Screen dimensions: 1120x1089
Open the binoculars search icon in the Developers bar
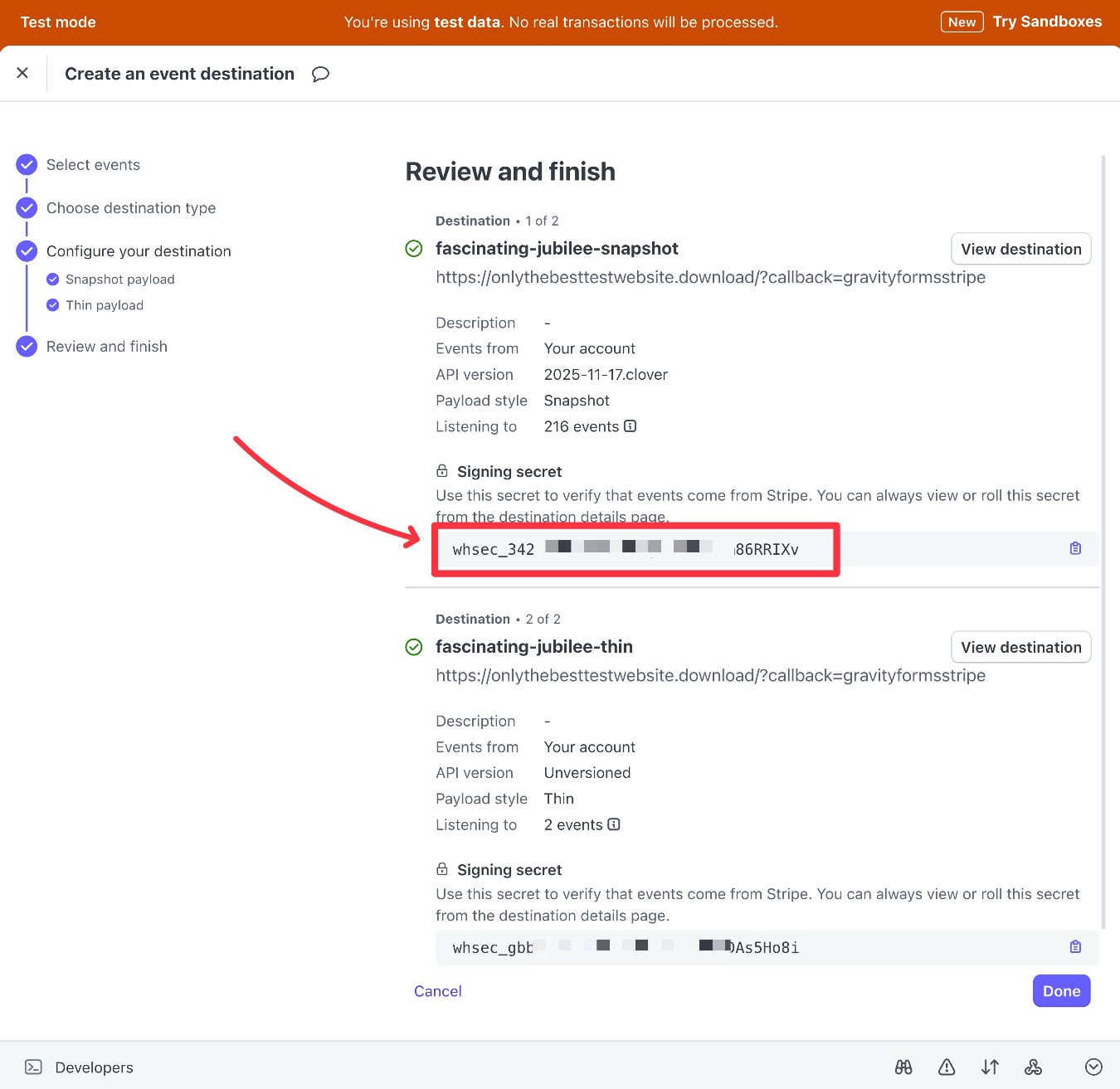(x=903, y=1067)
